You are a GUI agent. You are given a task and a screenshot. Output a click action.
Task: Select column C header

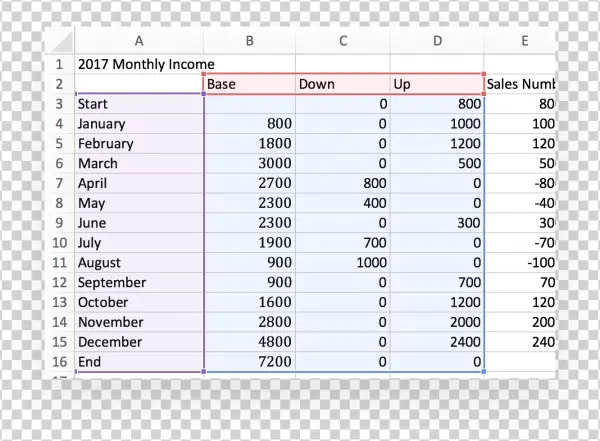click(343, 41)
